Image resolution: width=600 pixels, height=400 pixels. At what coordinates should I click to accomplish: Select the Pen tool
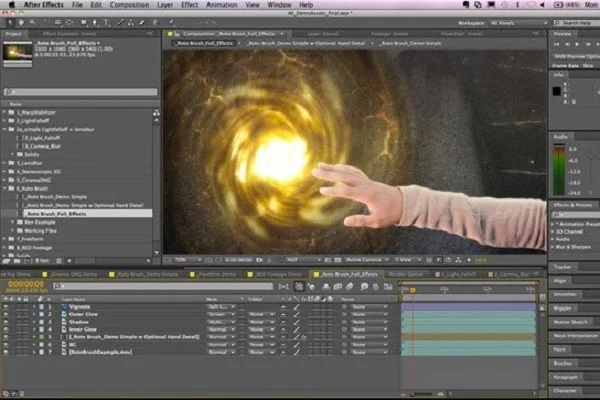click(95, 23)
